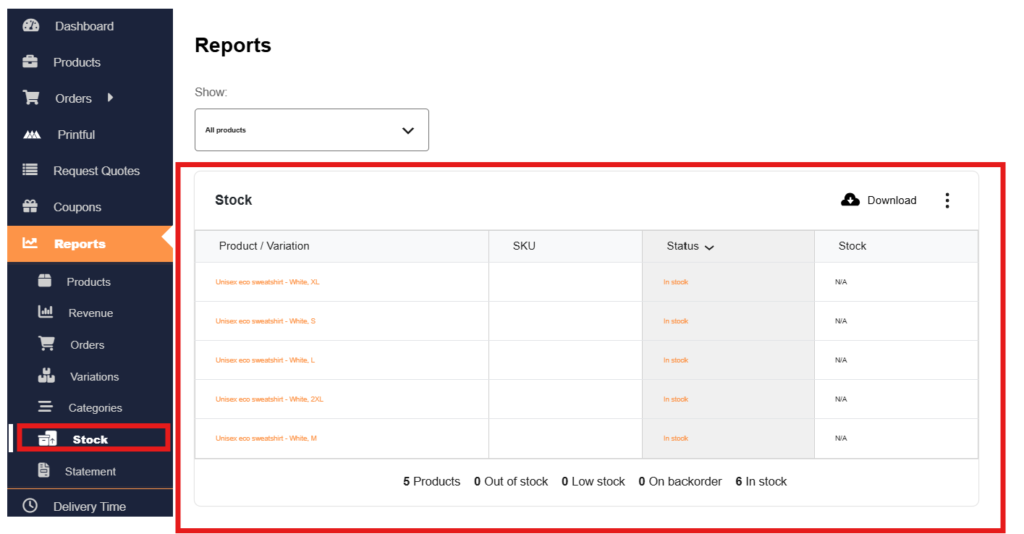Image resolution: width=1024 pixels, height=534 pixels.
Task: Expand the Orders submenu arrow
Action: coord(110,98)
